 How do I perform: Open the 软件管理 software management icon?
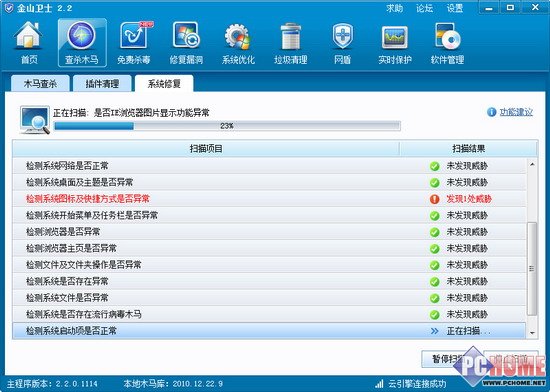[447, 43]
